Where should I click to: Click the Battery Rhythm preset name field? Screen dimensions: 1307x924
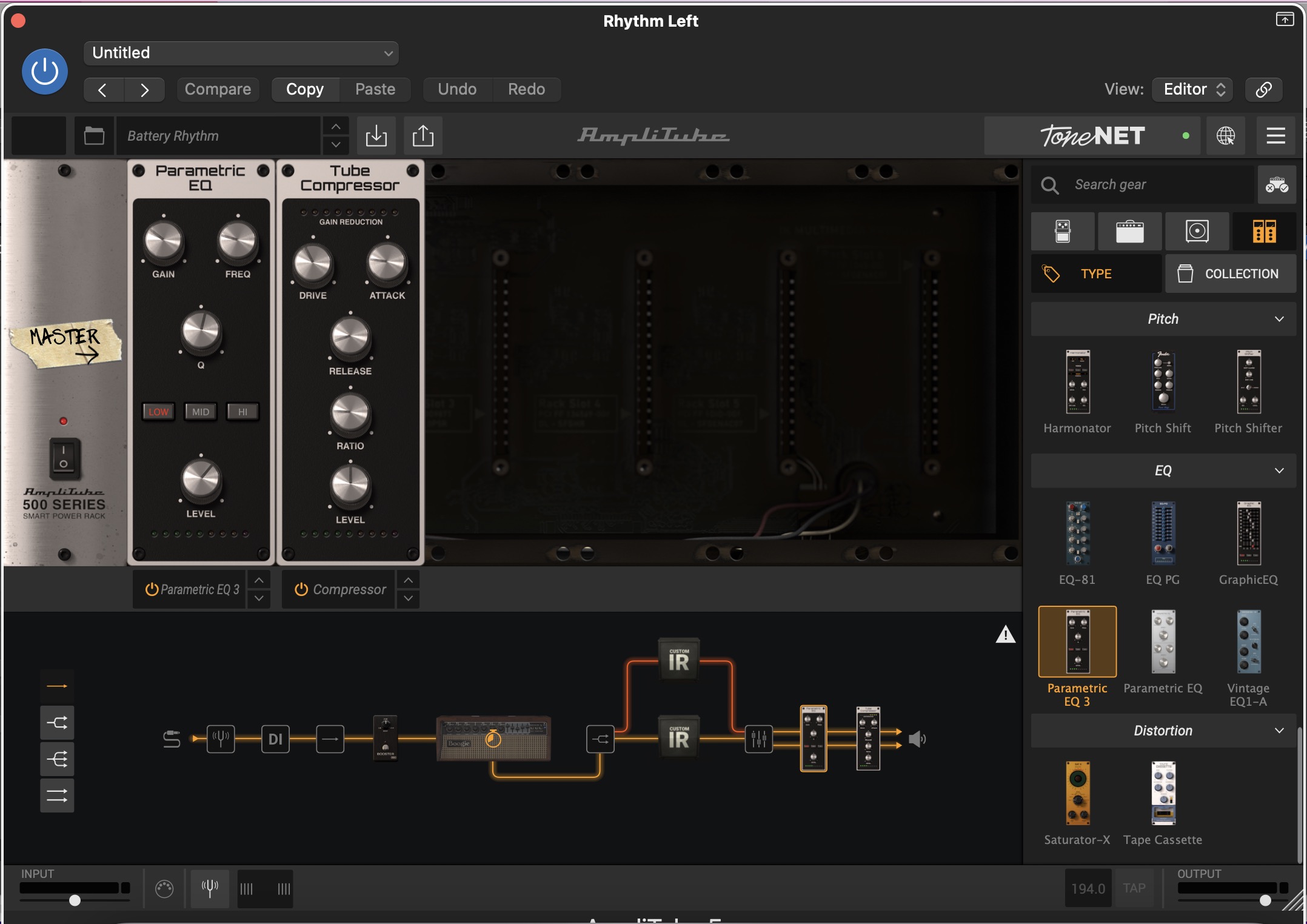[218, 136]
